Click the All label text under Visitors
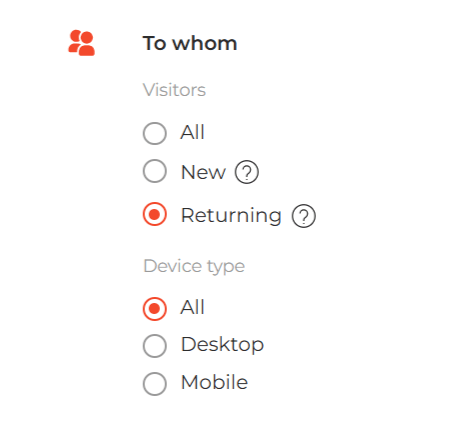The height and width of the screenshot is (438, 471). pyautogui.click(x=192, y=132)
